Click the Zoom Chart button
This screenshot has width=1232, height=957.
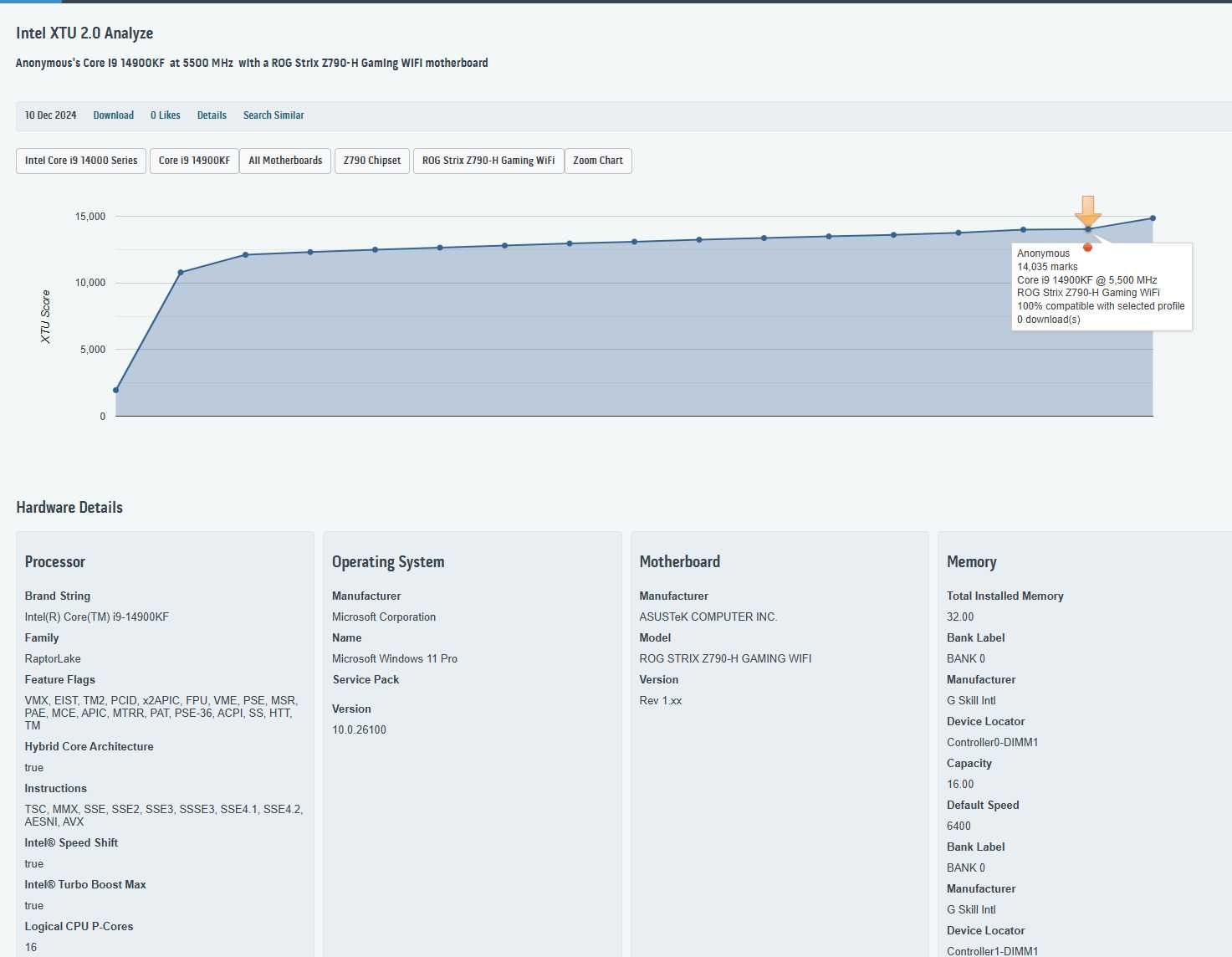[x=598, y=161]
